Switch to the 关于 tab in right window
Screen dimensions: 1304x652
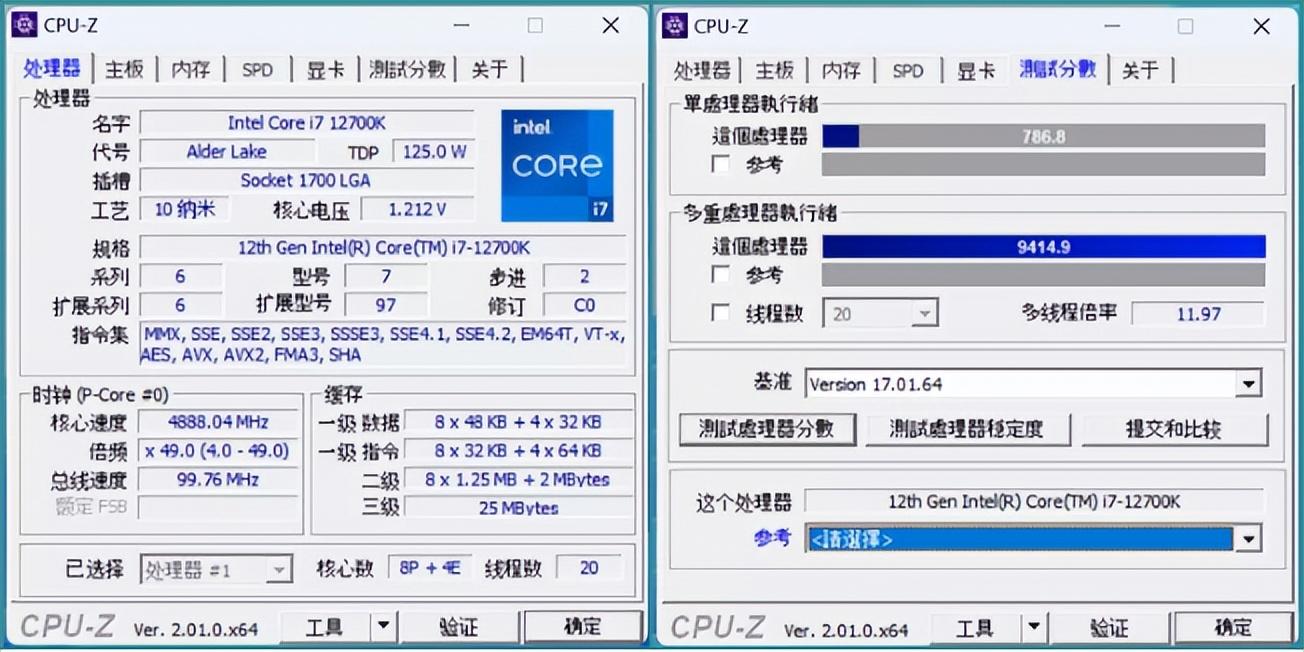point(1142,70)
